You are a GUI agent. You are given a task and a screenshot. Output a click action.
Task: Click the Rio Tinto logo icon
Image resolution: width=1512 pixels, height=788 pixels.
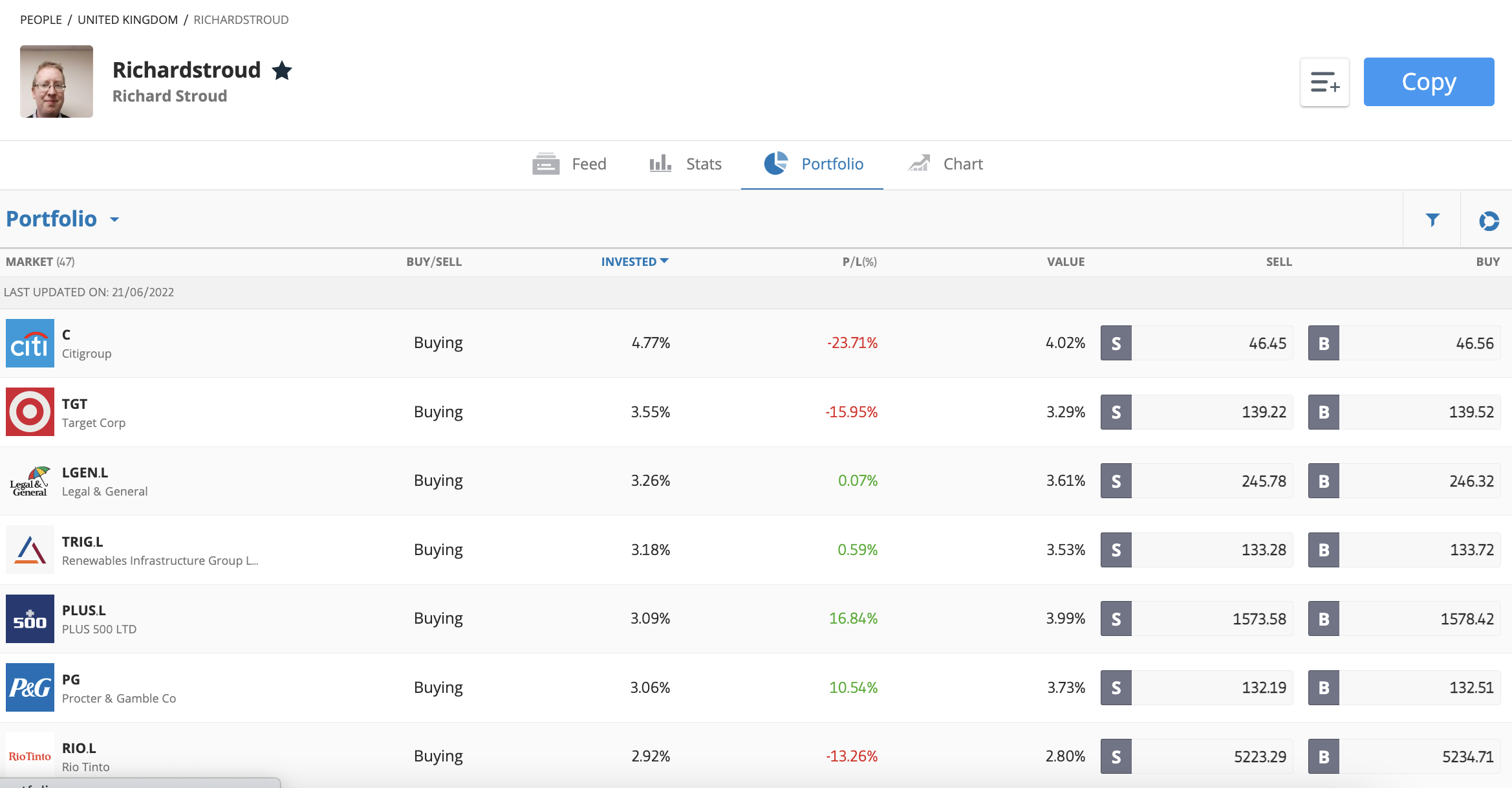click(x=30, y=756)
